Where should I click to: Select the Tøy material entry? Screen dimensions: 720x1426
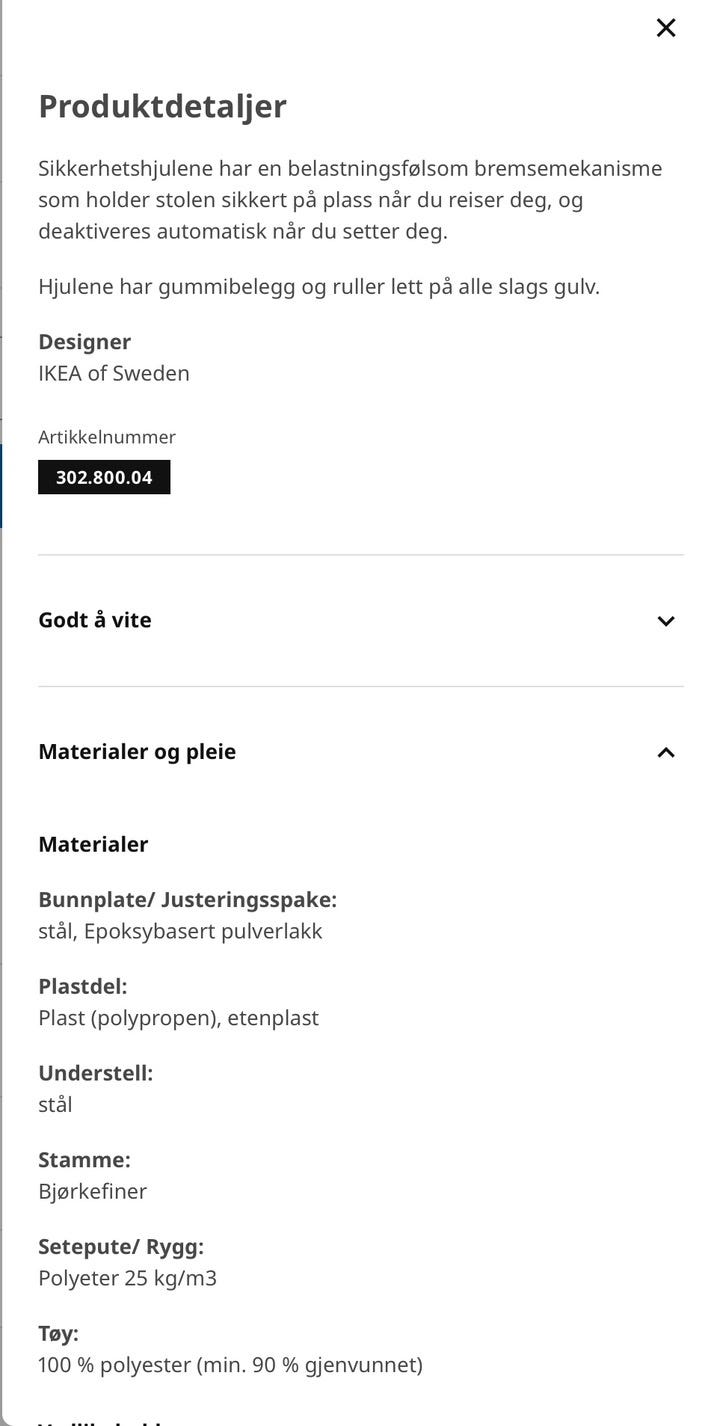coord(57,1333)
